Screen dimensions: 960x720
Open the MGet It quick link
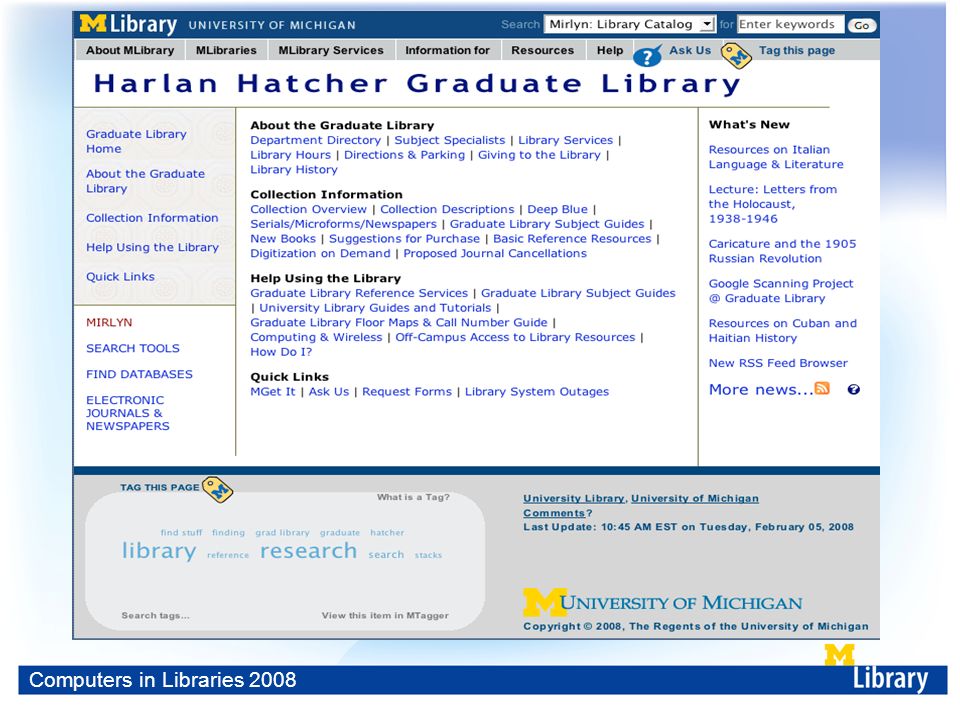[272, 392]
